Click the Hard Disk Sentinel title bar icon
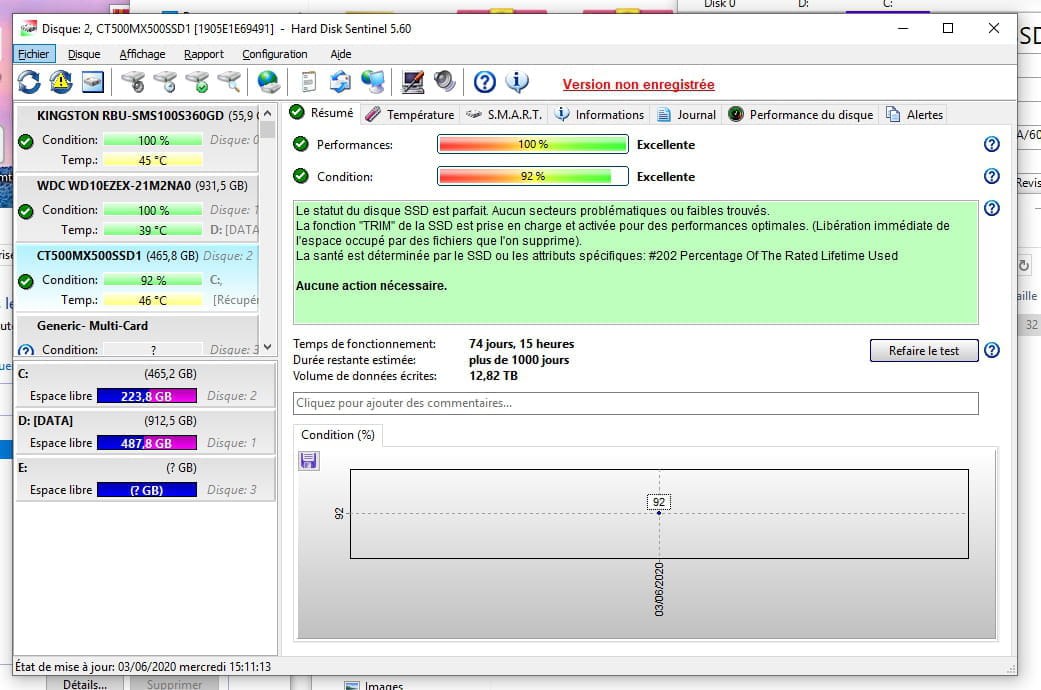Image resolution: width=1041 pixels, height=690 pixels. (29, 29)
